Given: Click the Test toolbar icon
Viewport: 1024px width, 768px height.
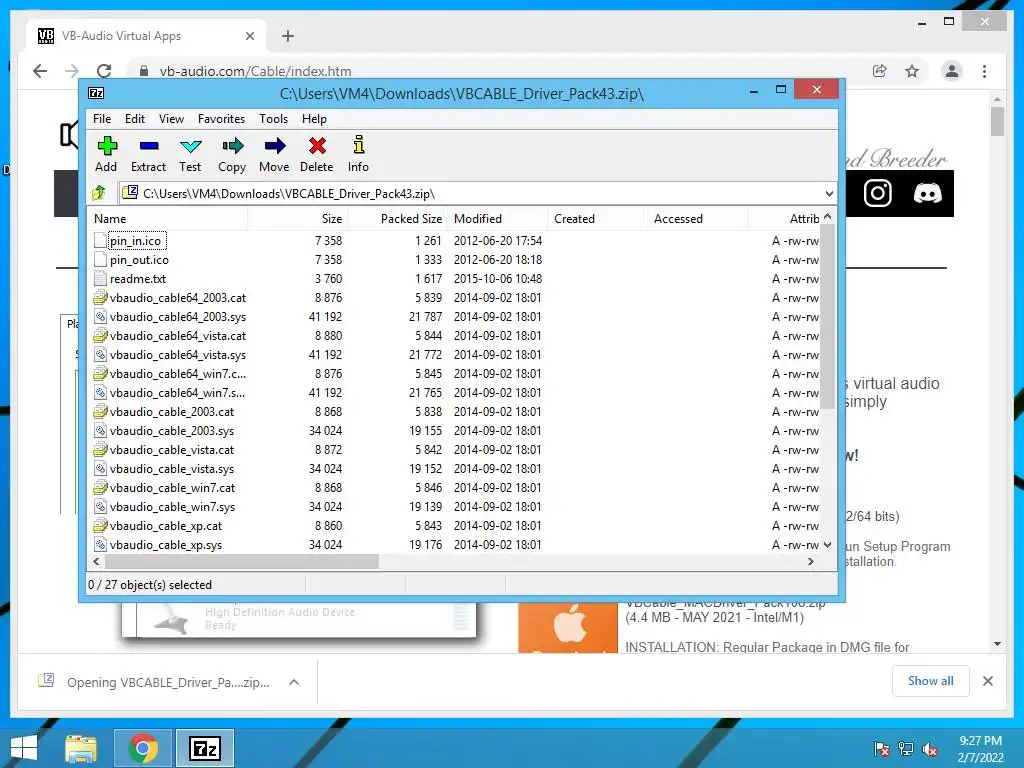Looking at the screenshot, I should 191,146.
